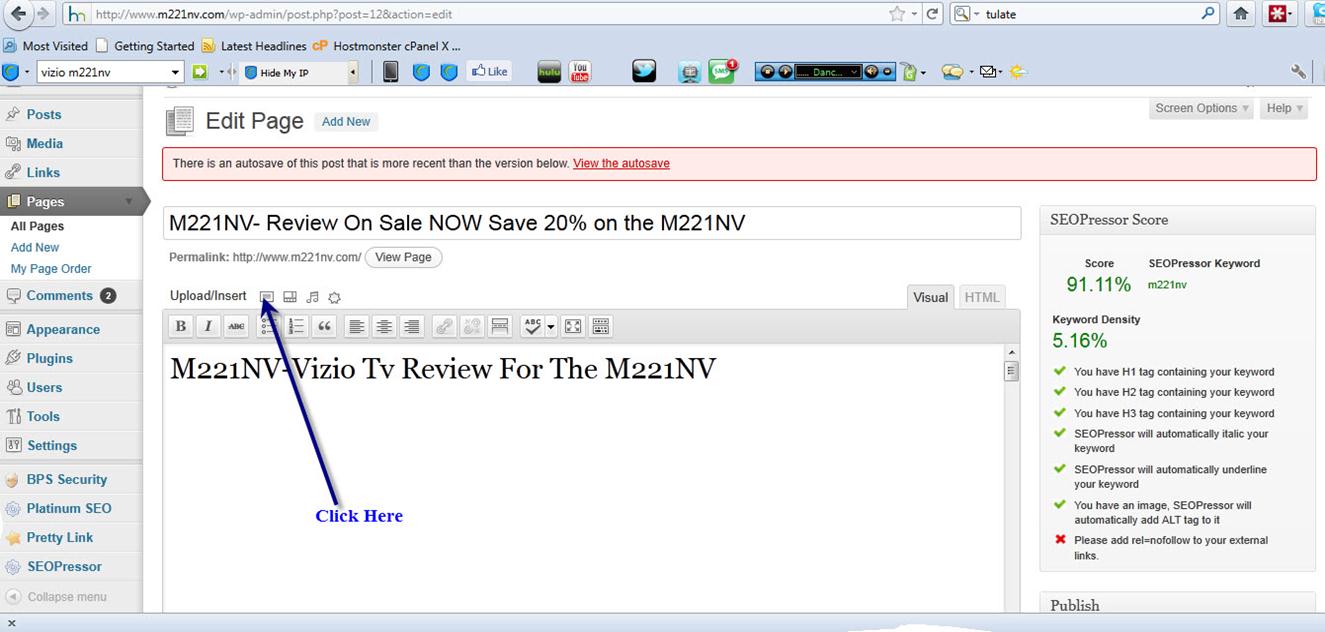Open the Plugins menu in the sidebar
1325x632 pixels.
click(49, 358)
